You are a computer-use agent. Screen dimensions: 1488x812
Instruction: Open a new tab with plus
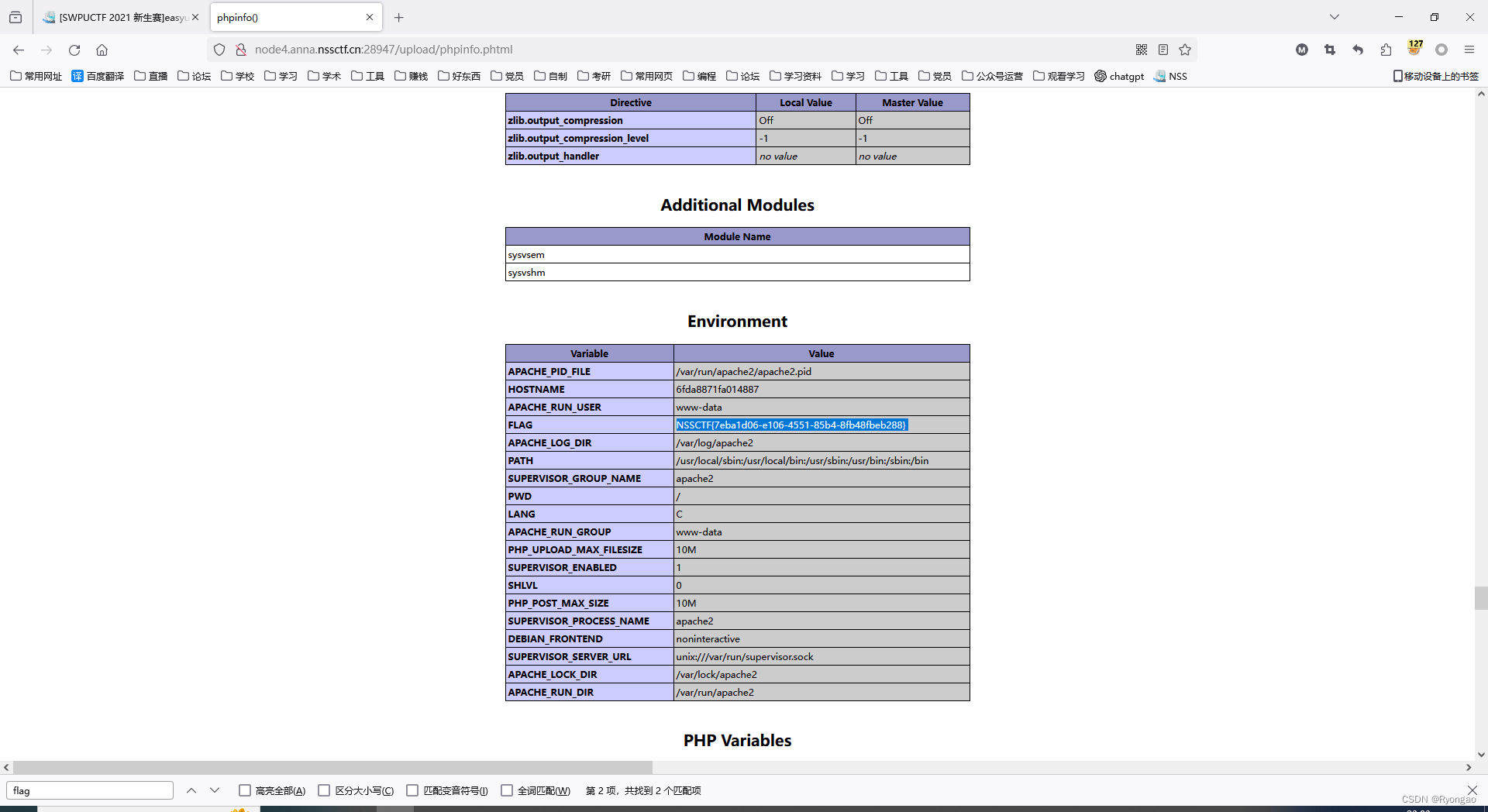[x=398, y=17]
